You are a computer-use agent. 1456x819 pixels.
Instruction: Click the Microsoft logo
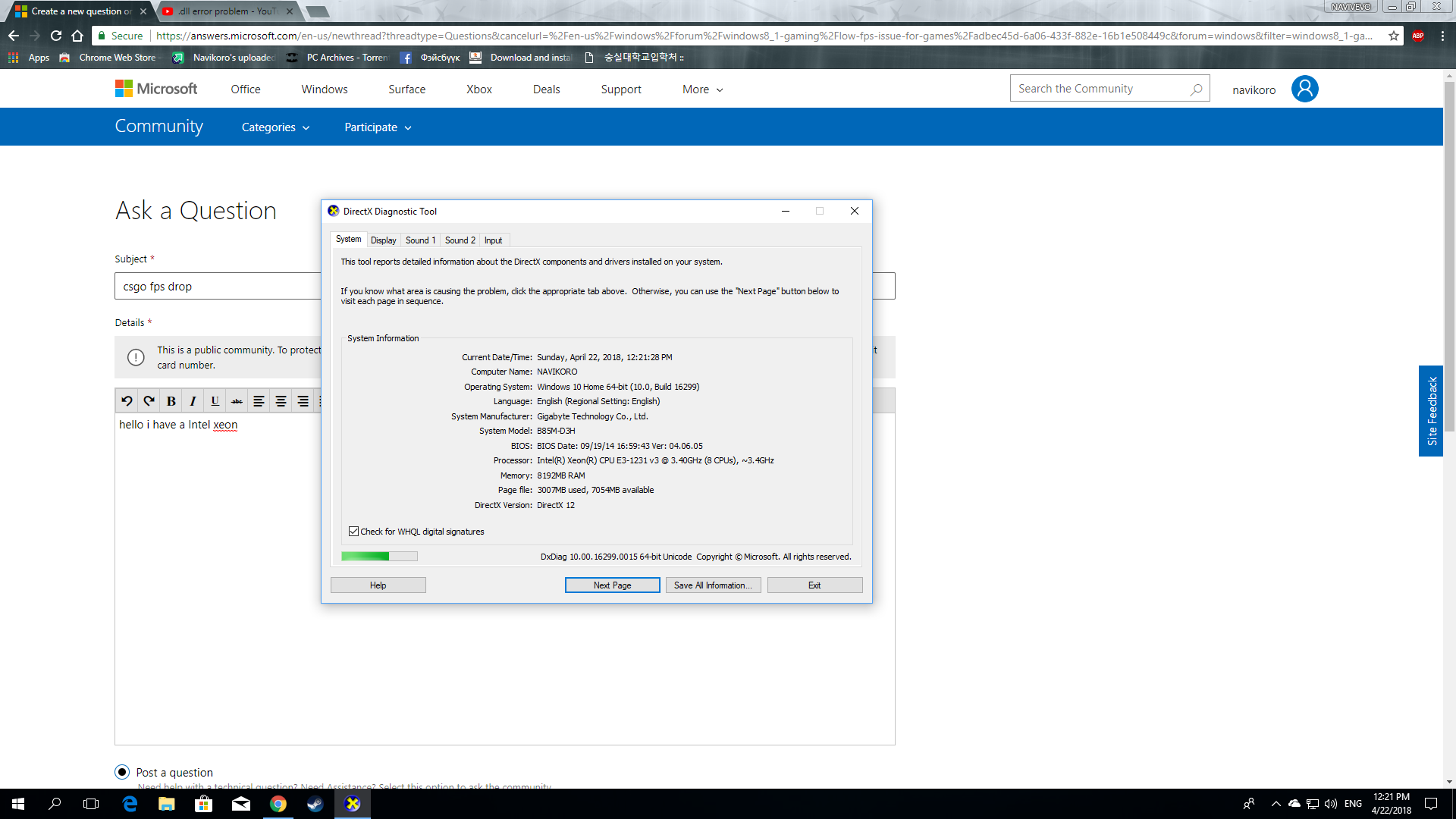tap(156, 89)
